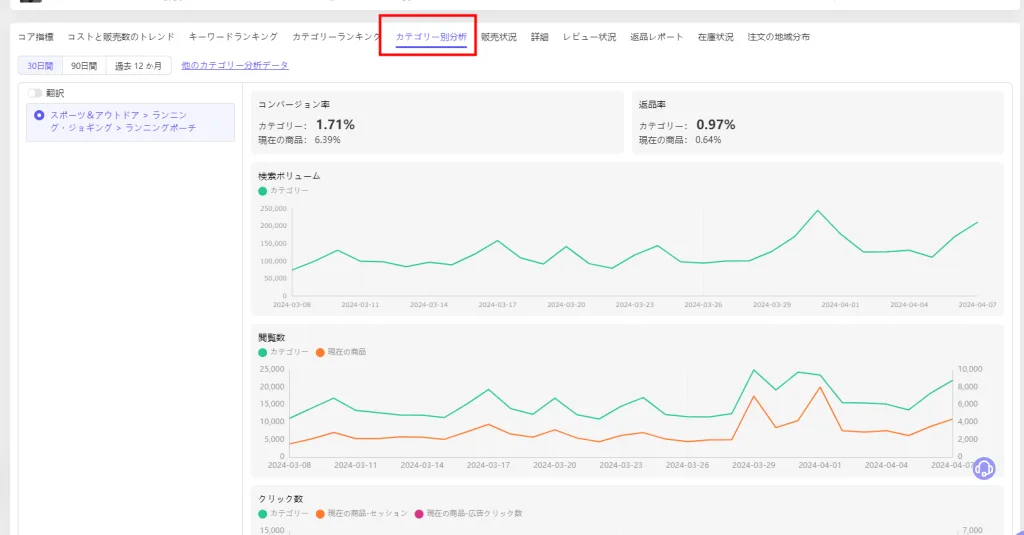Click the クリック数 chart title
Screen dimensions: 1024x535
280,499
